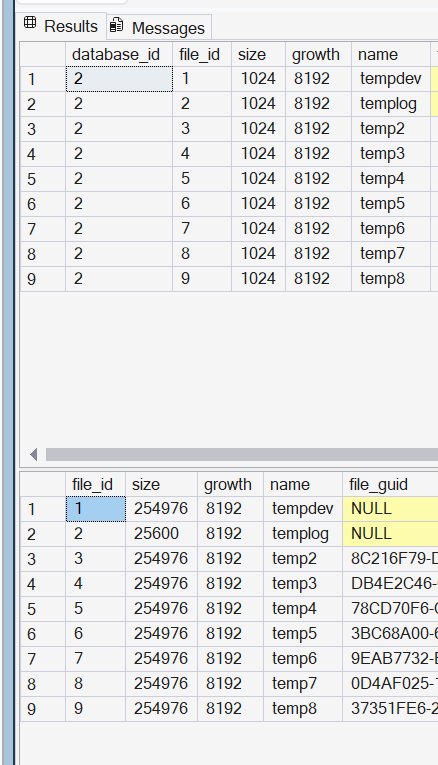
Task: Select temp8 name cell in bottom grid
Action: 303,709
